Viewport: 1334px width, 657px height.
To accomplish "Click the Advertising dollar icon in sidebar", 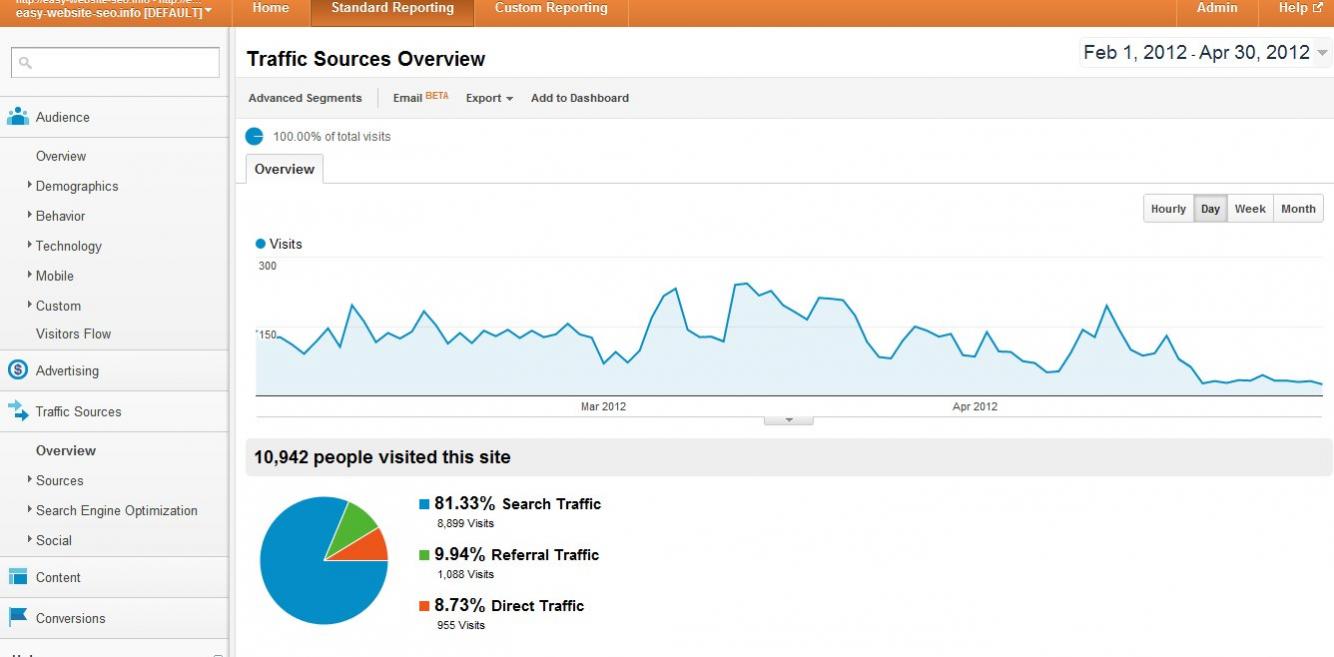I will (x=18, y=370).
